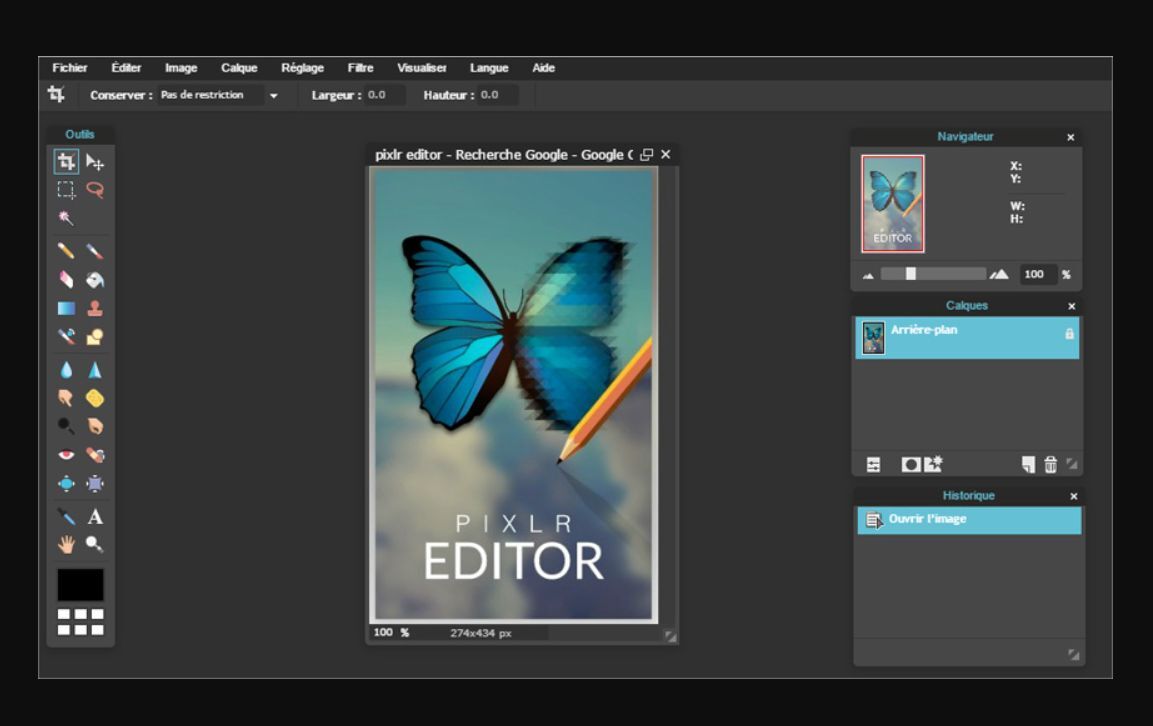Click the Navigateur butterfly preview thumbnail
The image size is (1153, 726).
click(x=893, y=204)
